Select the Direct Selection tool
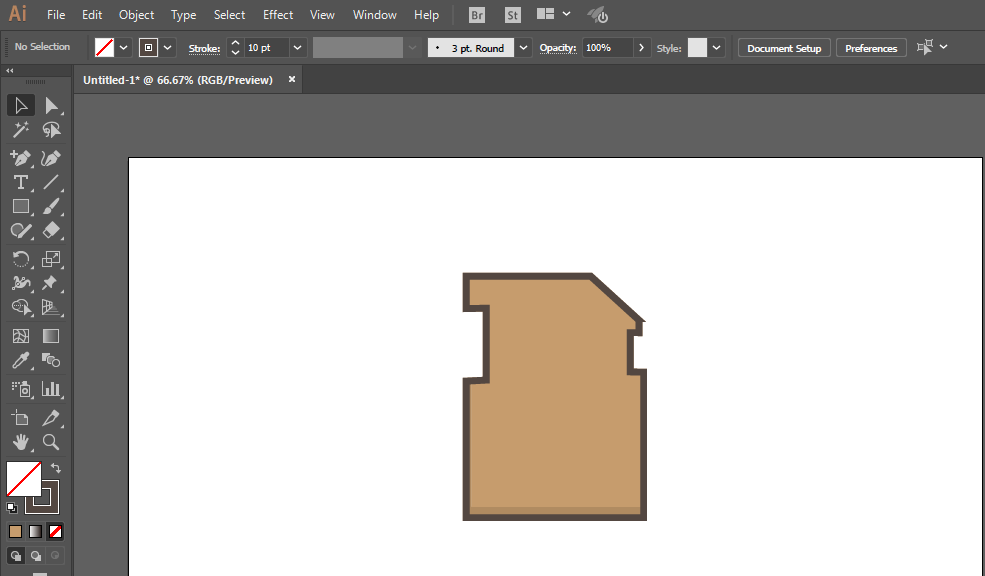This screenshot has height=576, width=985. coord(52,106)
